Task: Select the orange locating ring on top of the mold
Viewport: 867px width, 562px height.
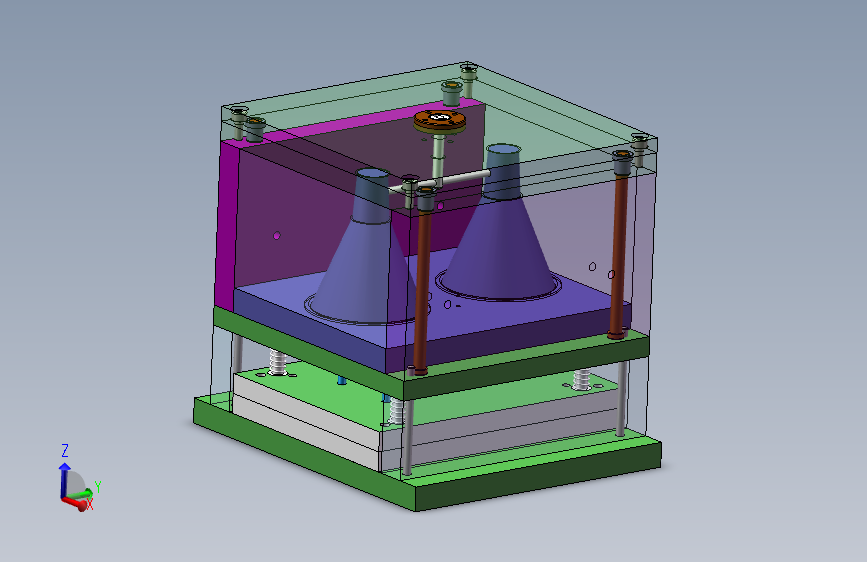Action: click(x=440, y=120)
